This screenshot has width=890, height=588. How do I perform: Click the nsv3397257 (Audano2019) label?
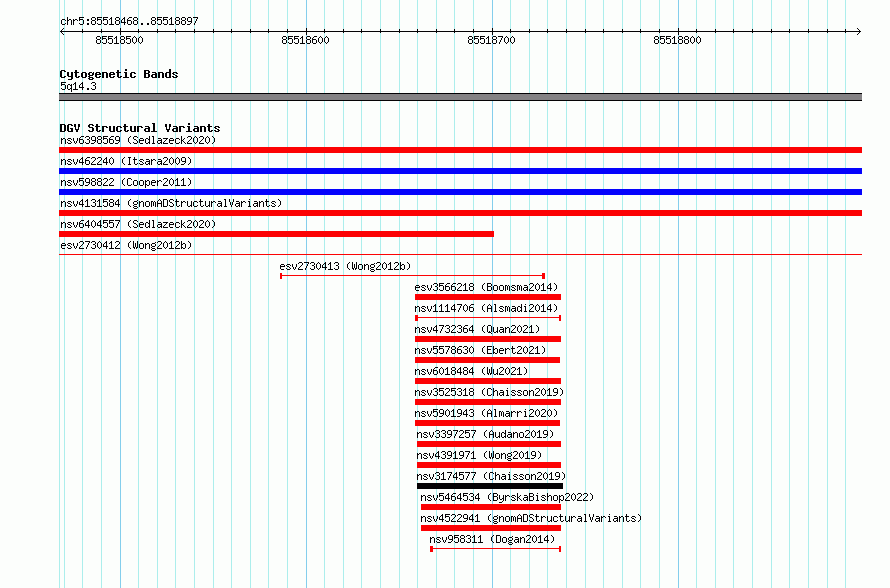tap(485, 434)
